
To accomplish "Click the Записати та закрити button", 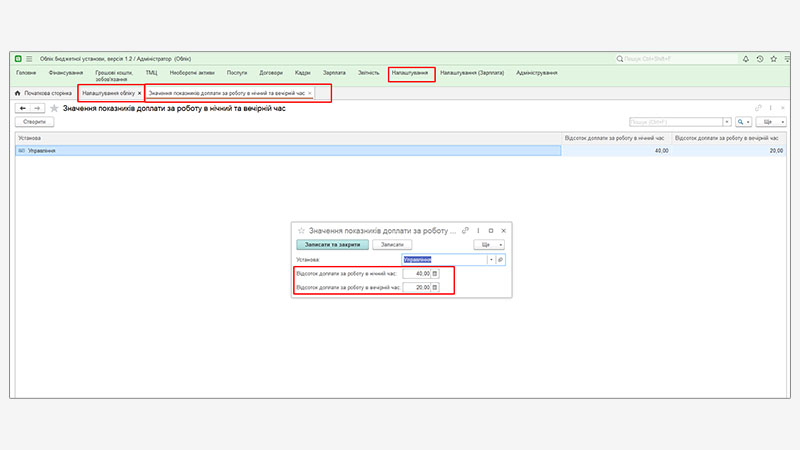I will 333,244.
